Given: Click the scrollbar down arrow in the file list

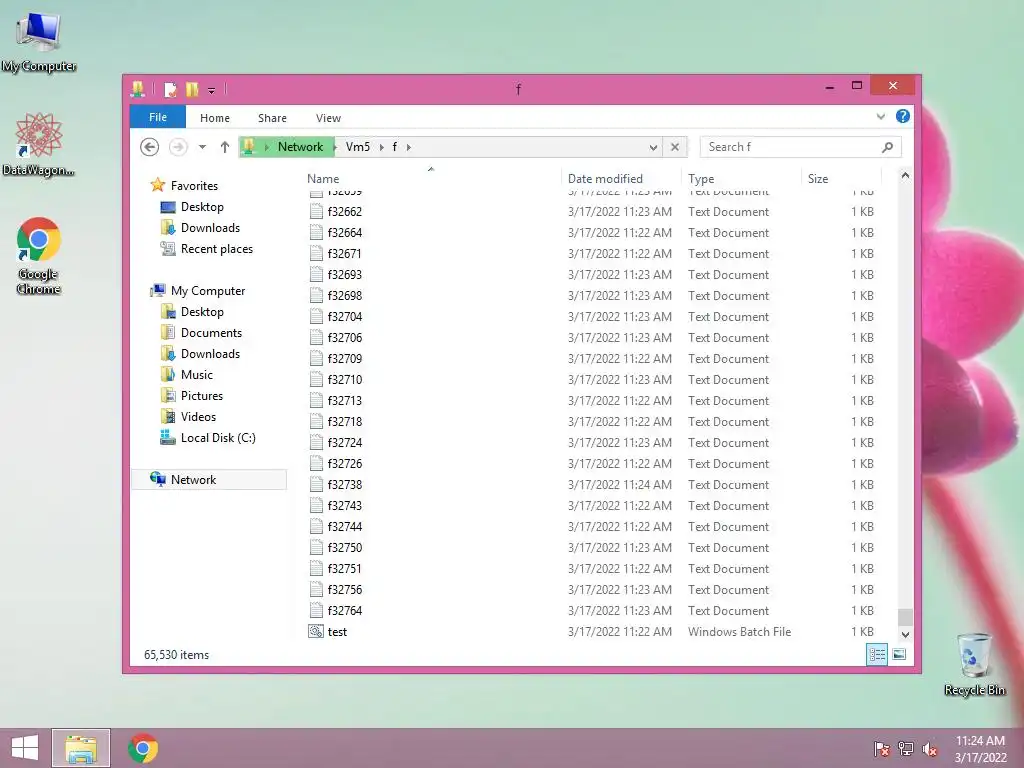Looking at the screenshot, I should pyautogui.click(x=905, y=634).
